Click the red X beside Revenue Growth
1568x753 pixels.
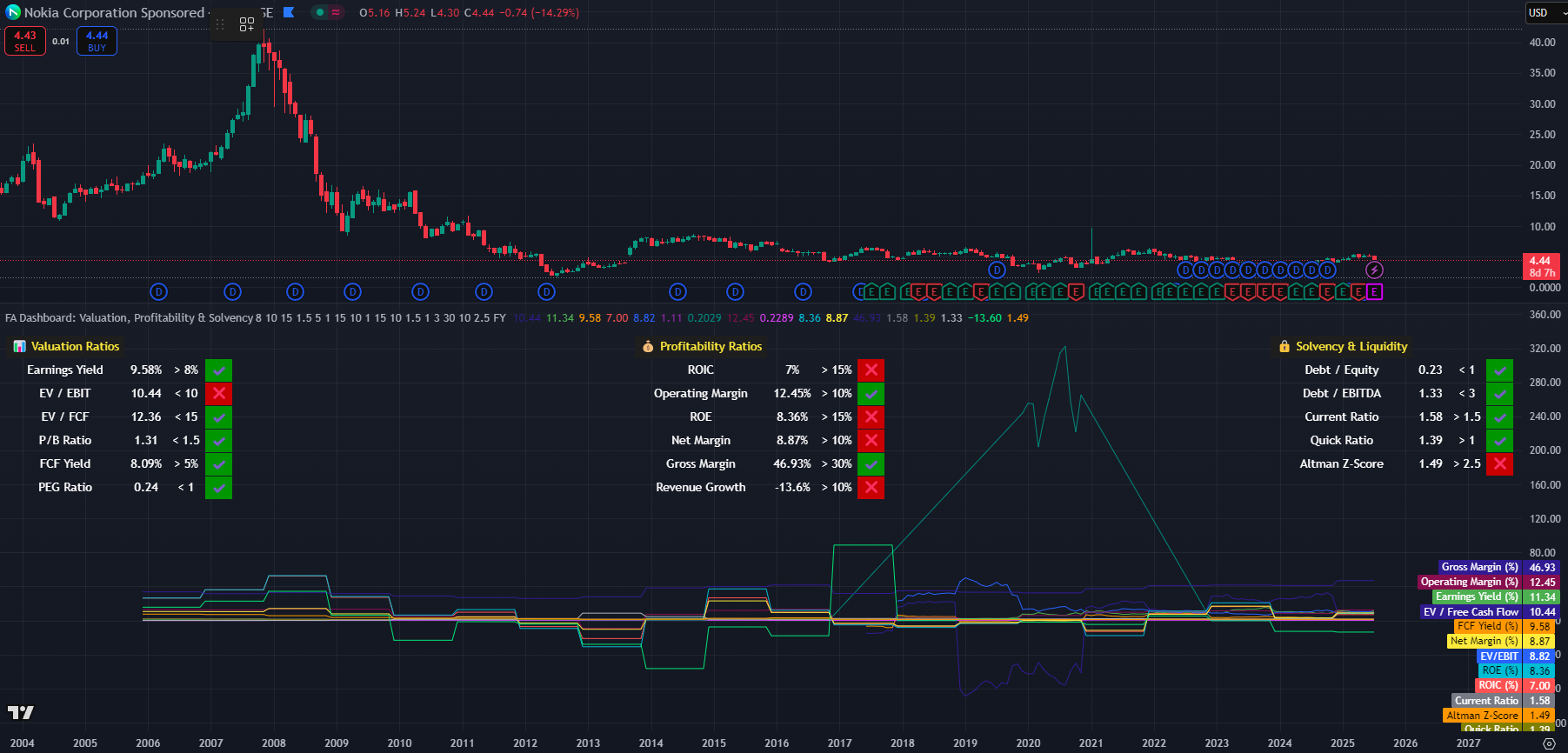click(x=871, y=487)
